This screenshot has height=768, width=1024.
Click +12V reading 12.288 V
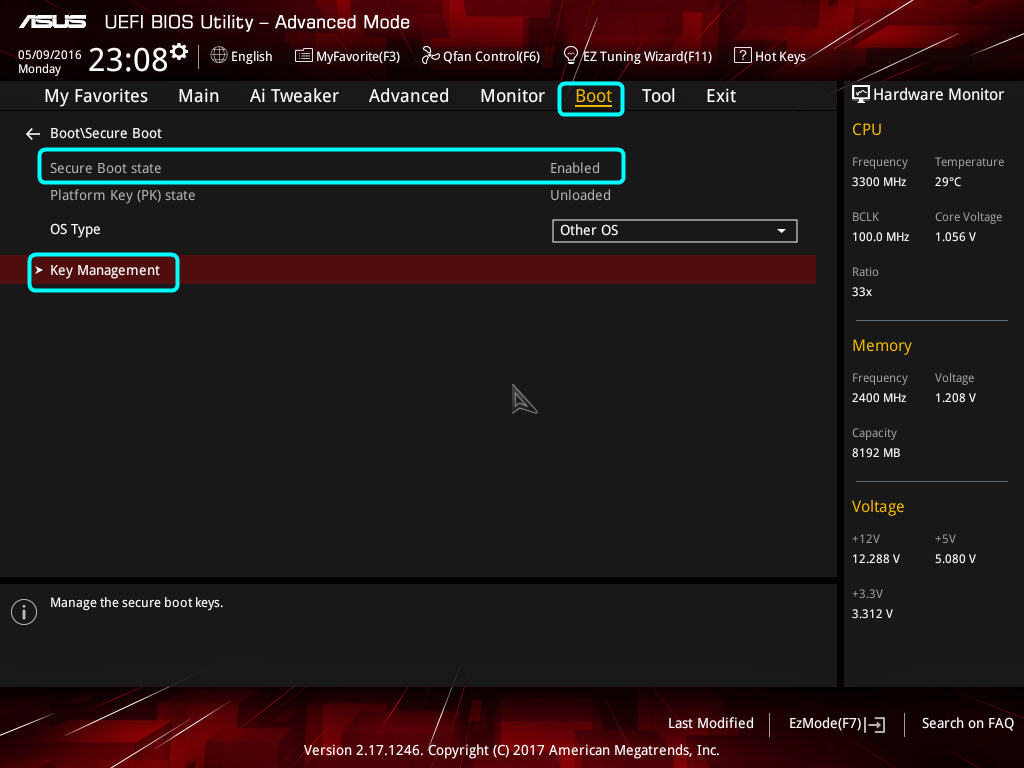coord(876,558)
